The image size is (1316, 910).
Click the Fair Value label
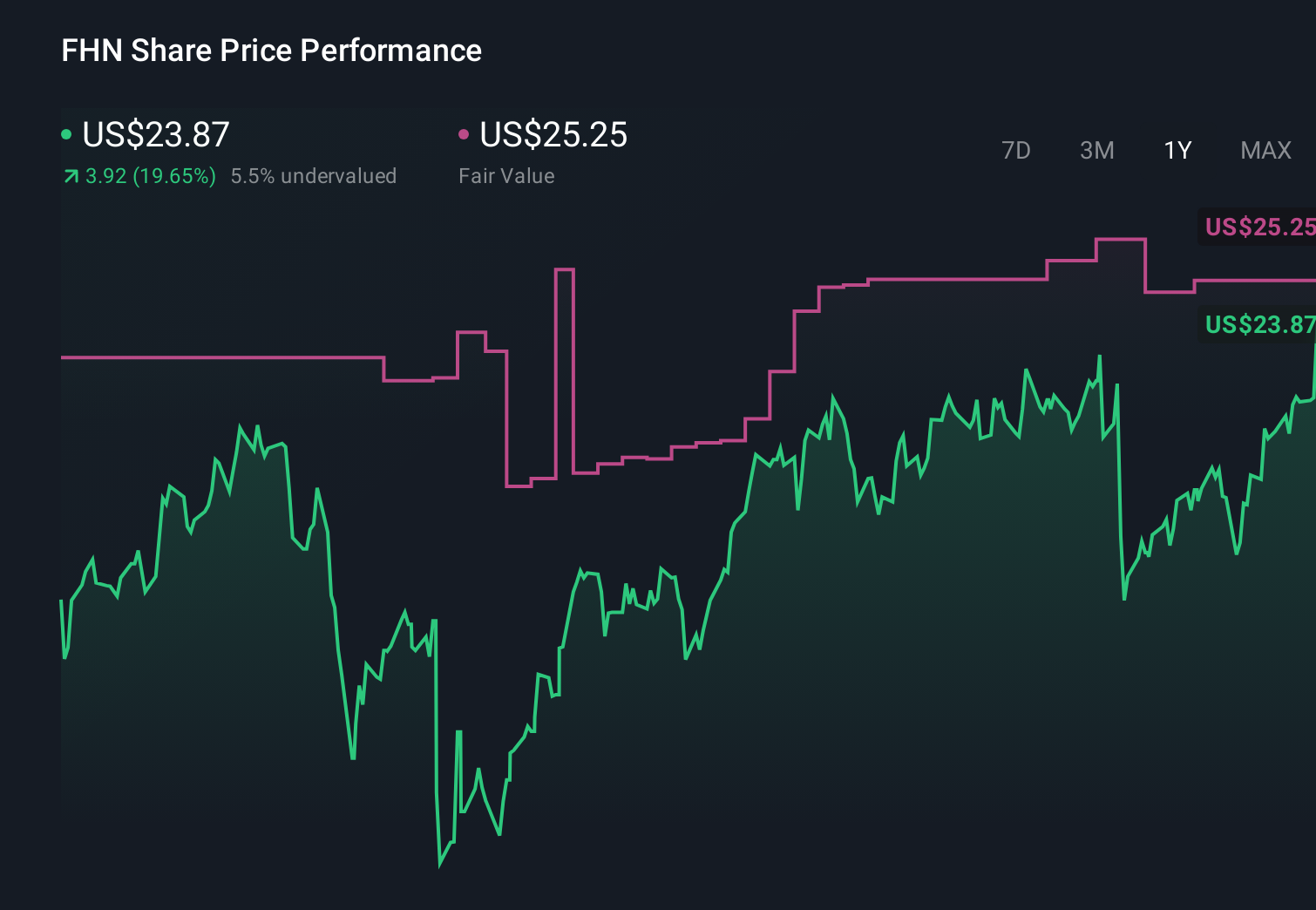506,176
